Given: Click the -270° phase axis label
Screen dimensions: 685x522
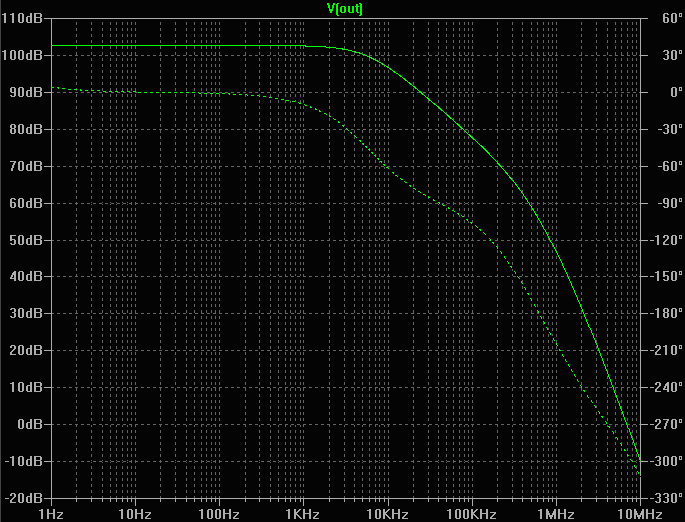Looking at the screenshot, I should coord(665,424).
